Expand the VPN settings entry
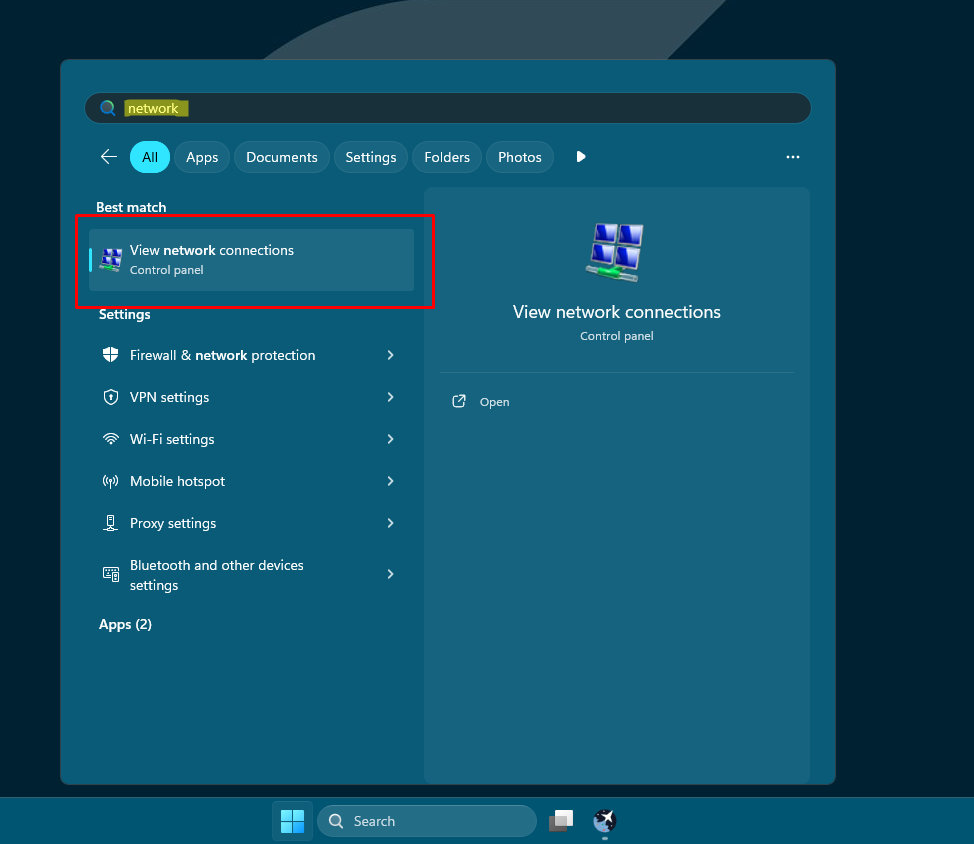Image resolution: width=974 pixels, height=844 pixels. point(390,397)
